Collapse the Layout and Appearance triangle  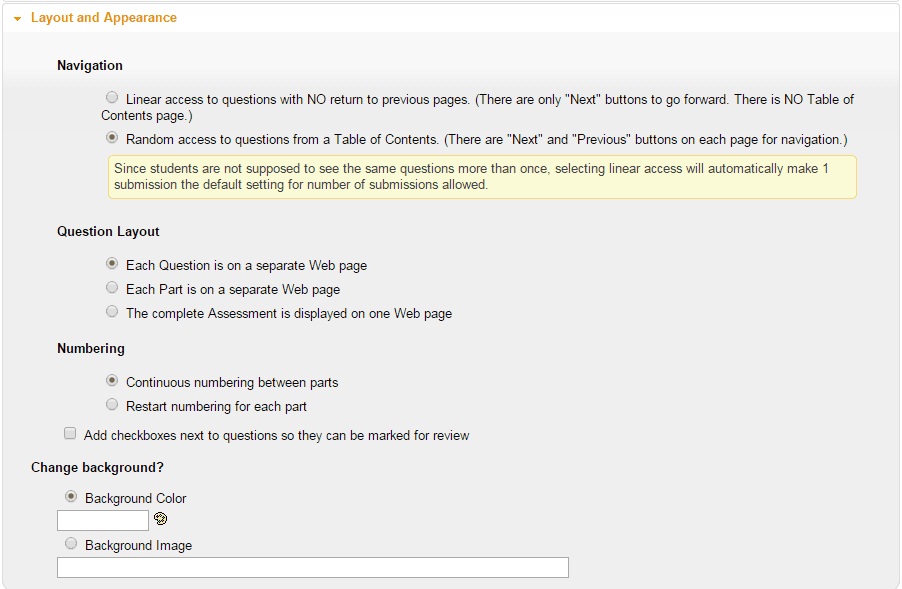pyautogui.click(x=17, y=19)
